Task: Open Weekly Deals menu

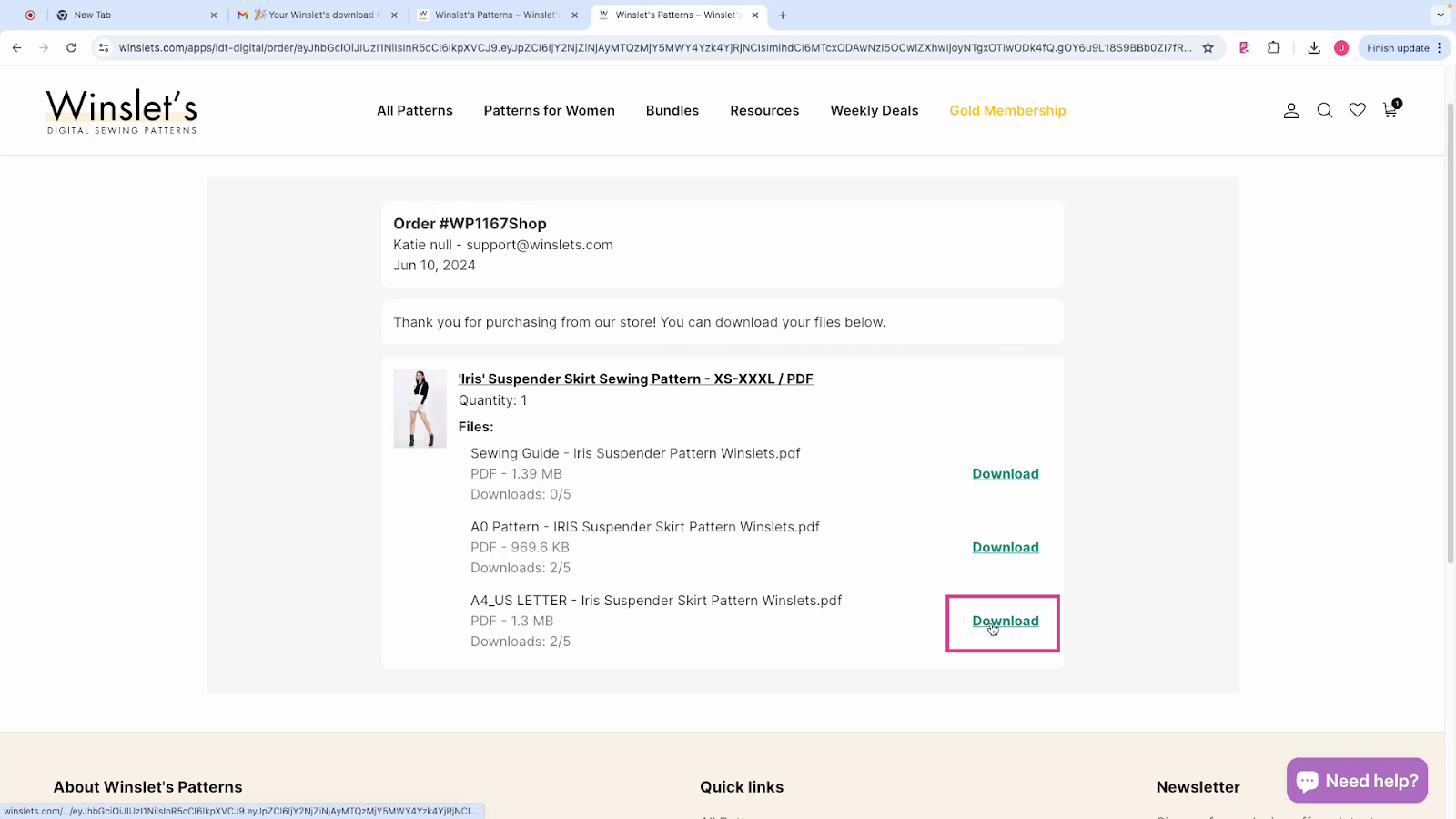Action: [x=875, y=111]
